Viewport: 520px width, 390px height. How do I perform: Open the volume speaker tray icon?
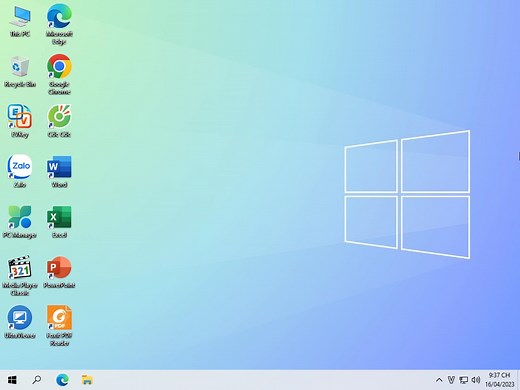pyautogui.click(x=476, y=380)
